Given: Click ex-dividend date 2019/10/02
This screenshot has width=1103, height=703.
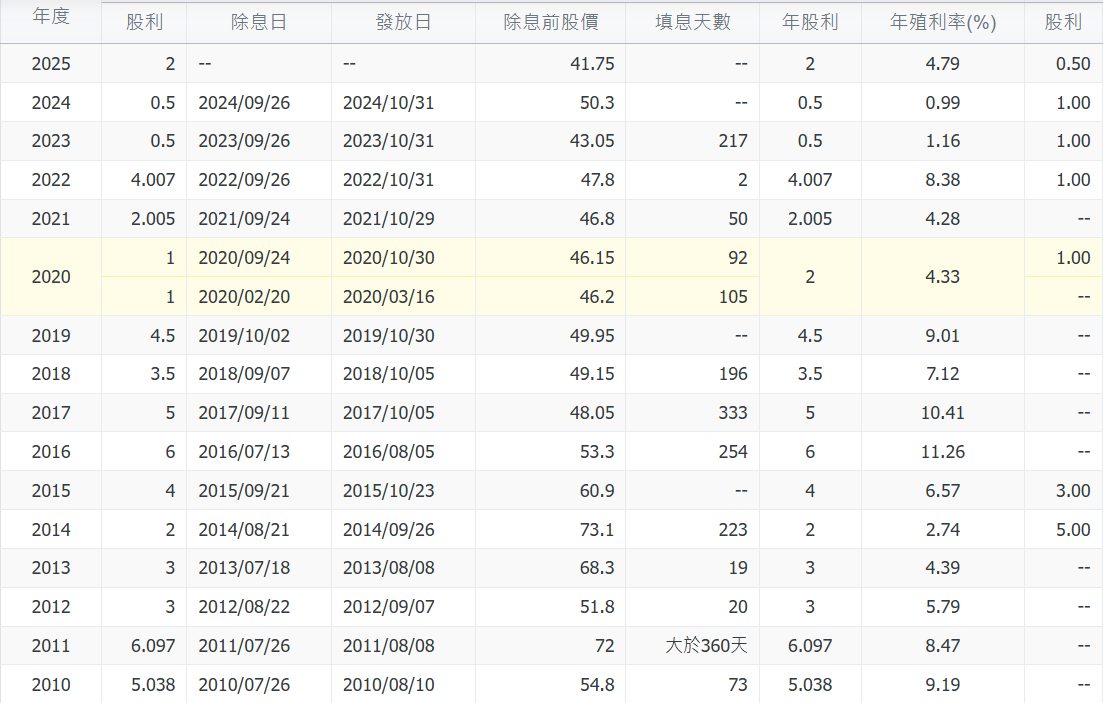Looking at the screenshot, I should (x=244, y=336).
